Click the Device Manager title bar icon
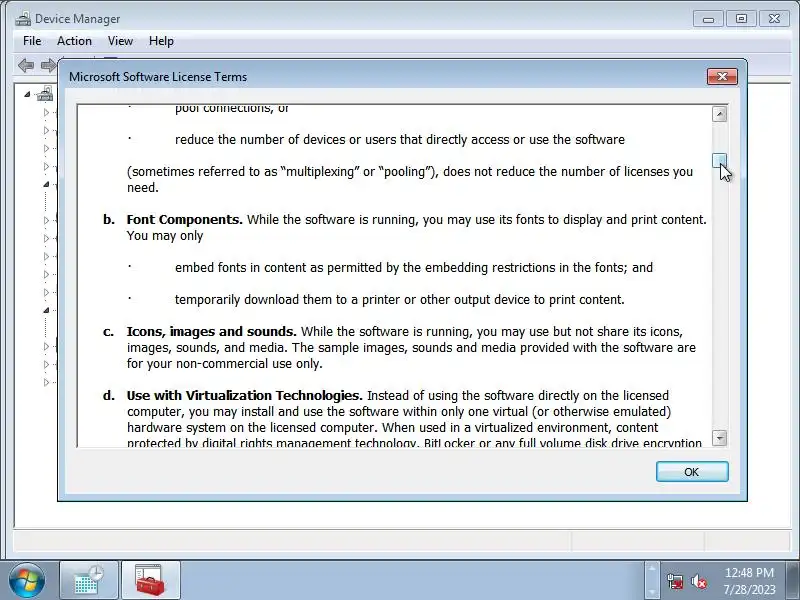This screenshot has width=800, height=600. (23, 19)
